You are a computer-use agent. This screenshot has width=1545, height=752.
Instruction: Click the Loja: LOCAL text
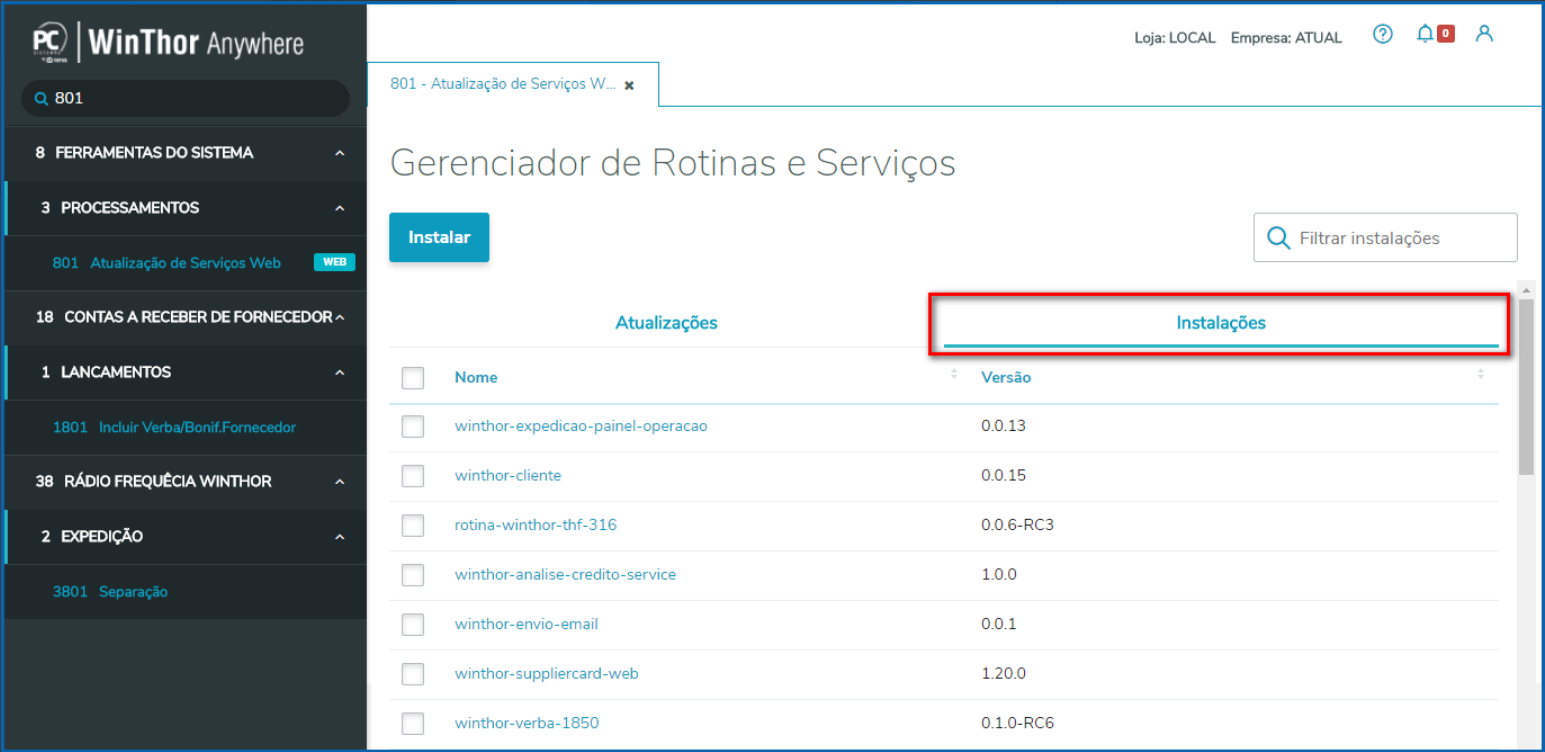[x=1175, y=38]
